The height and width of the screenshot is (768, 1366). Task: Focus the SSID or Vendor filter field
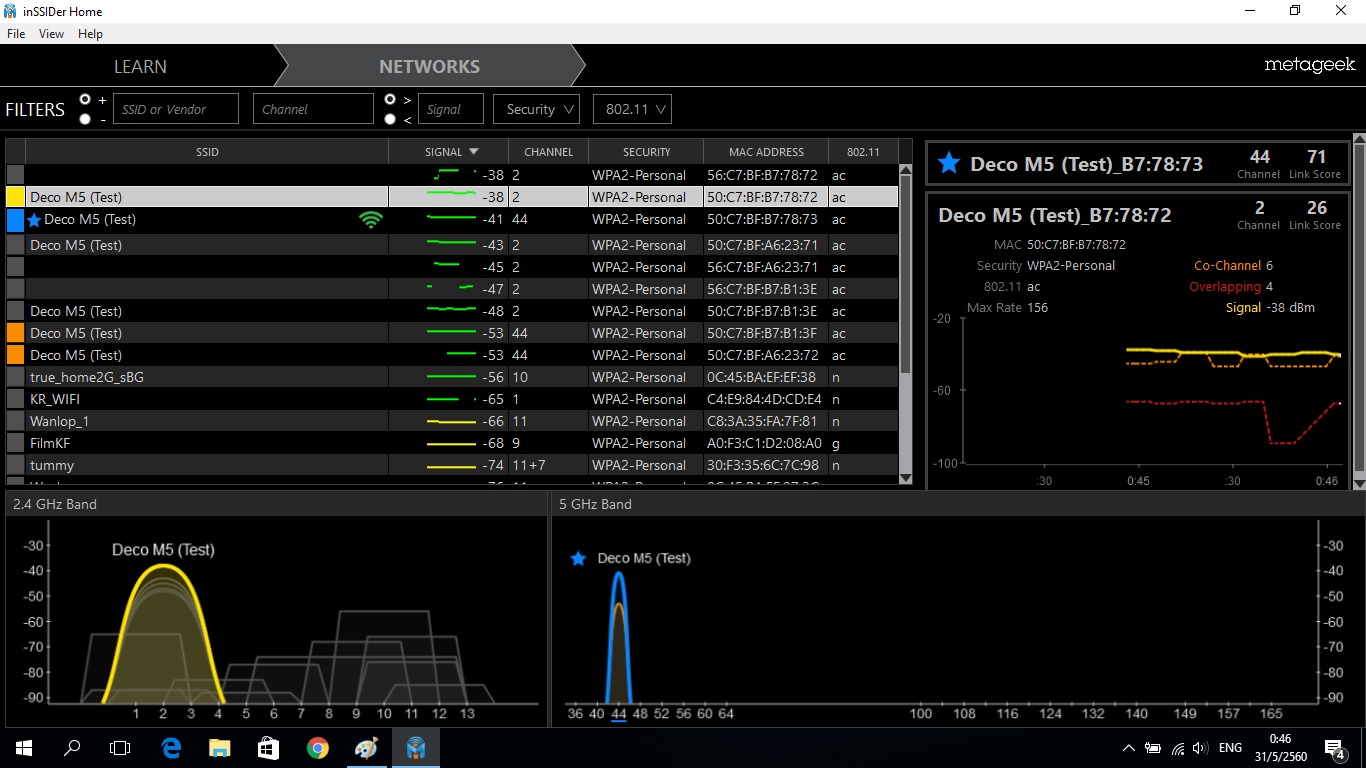coord(176,109)
